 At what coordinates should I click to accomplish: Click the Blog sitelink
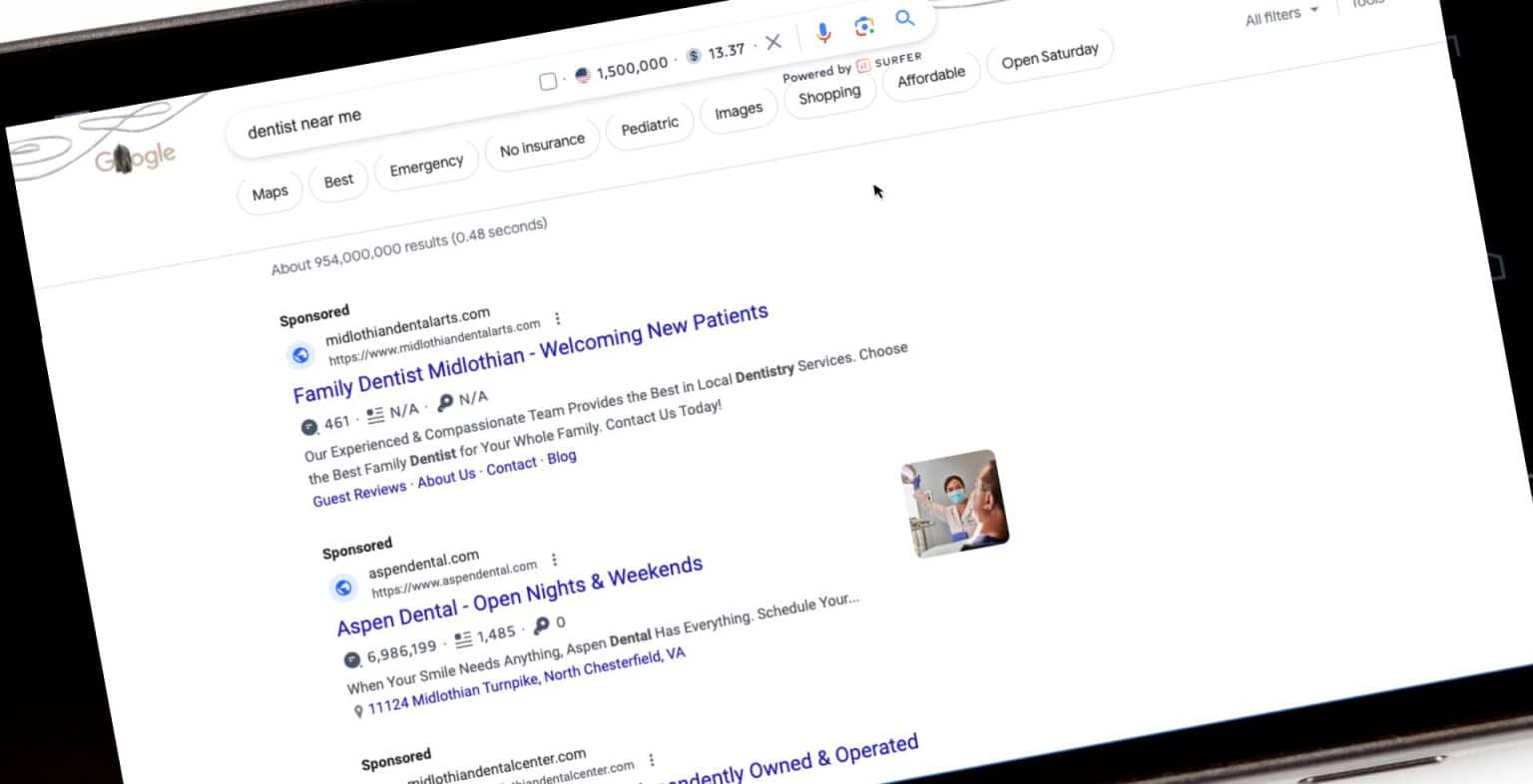[x=561, y=457]
